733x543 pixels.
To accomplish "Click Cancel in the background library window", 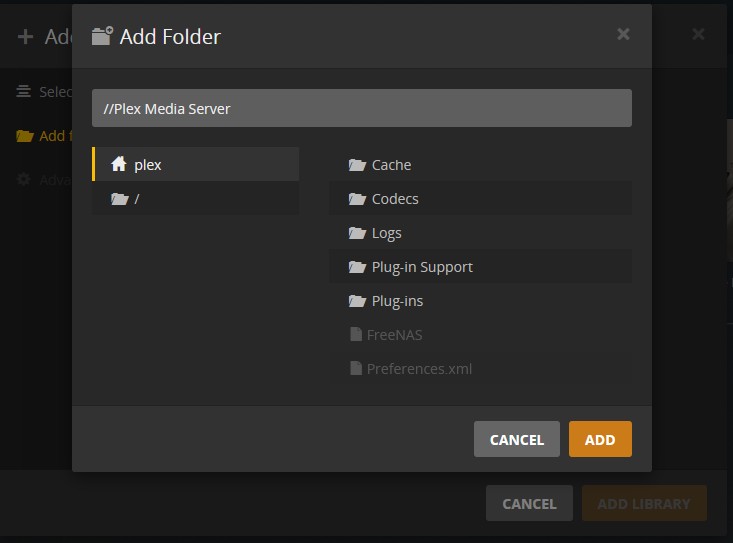I will coord(529,503).
